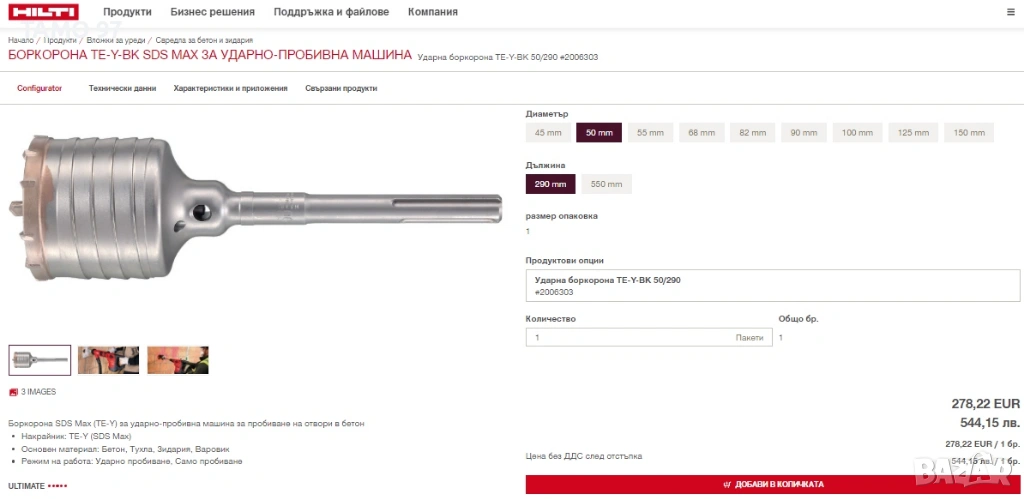Choose the 550 mm length option
The width and height of the screenshot is (1024, 499).
coord(606,184)
